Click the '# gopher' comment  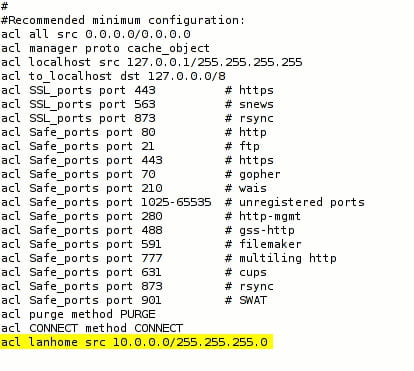[x=253, y=174]
